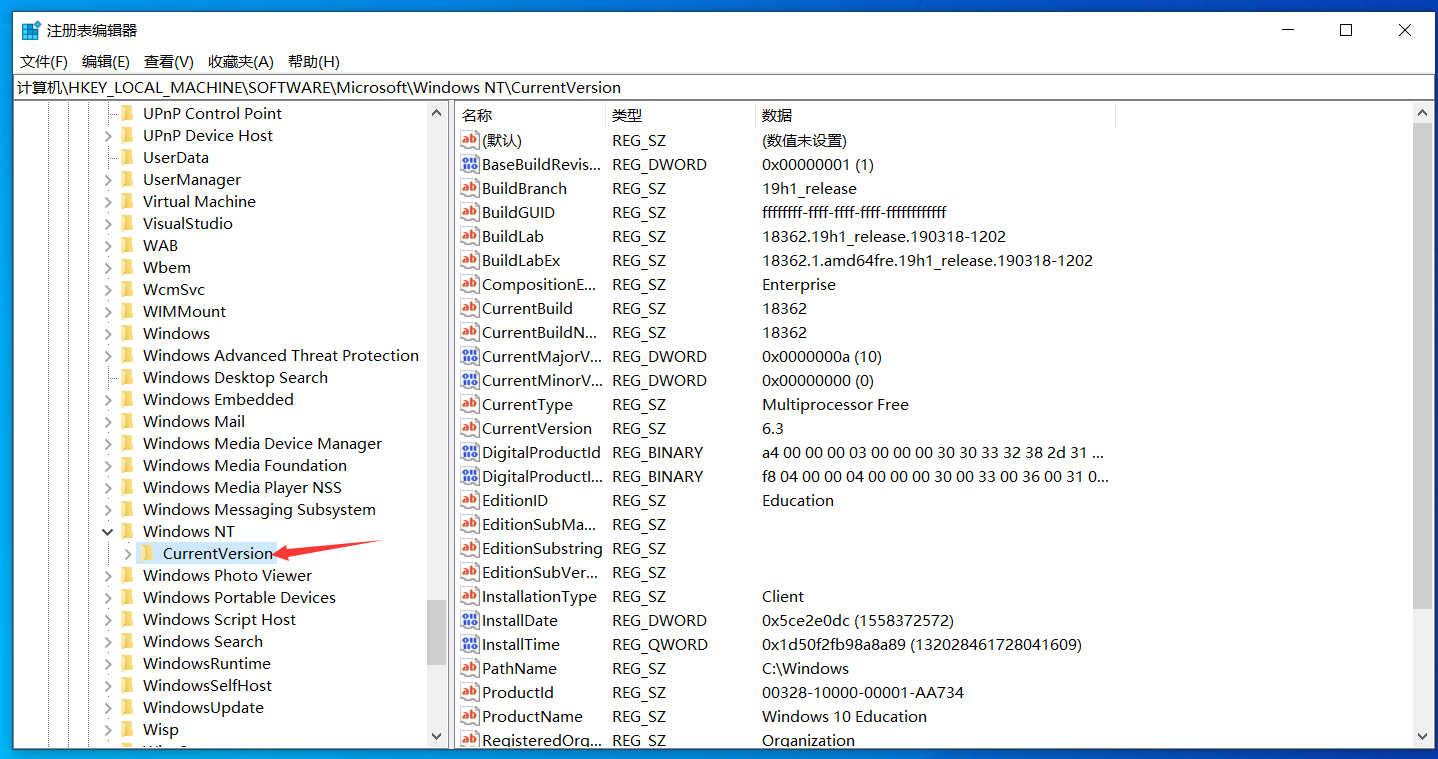
Task: Click the 'Windows 10 Education' data cell
Action: point(844,716)
